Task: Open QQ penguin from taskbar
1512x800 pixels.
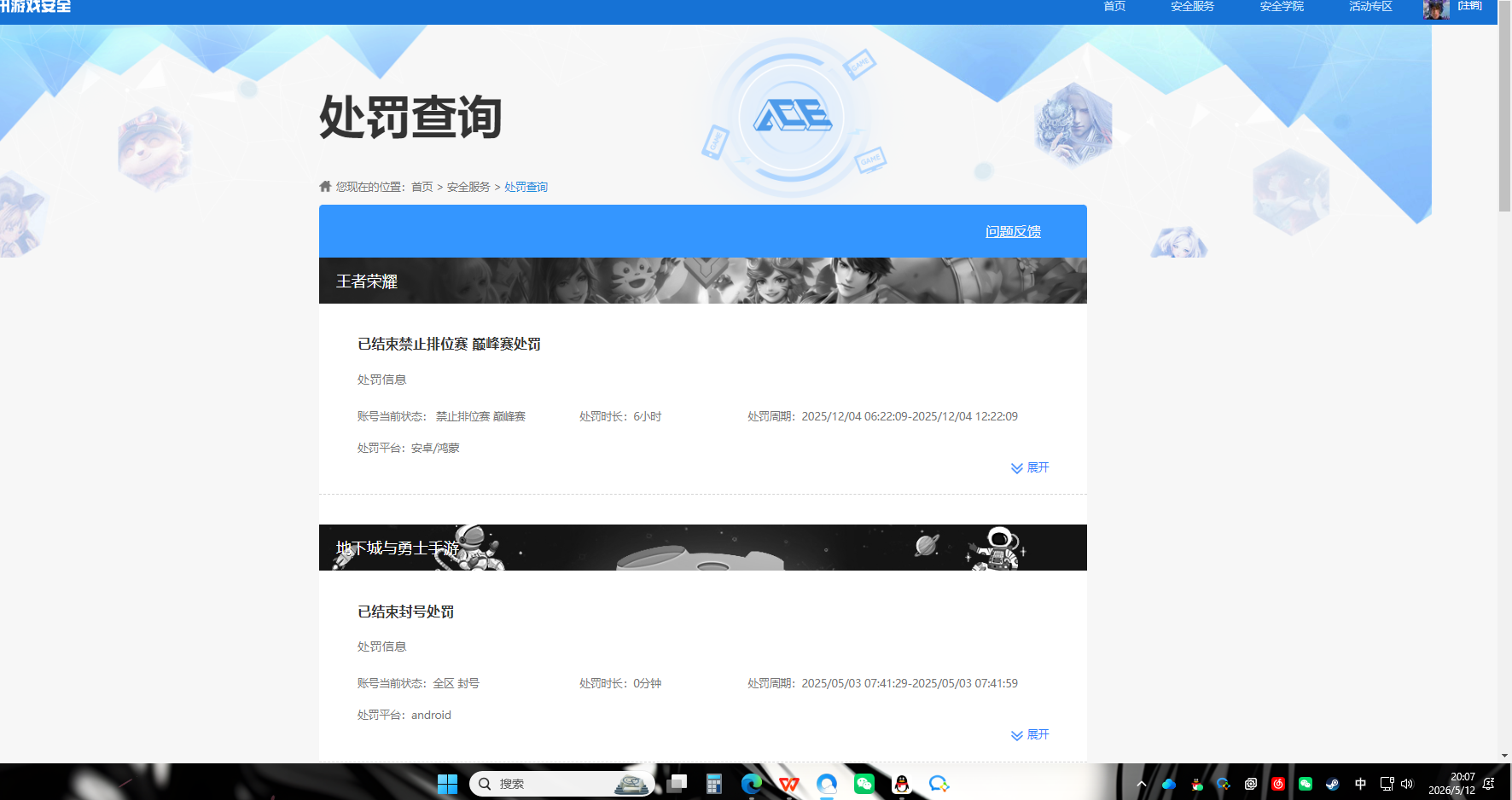Action: click(x=902, y=784)
